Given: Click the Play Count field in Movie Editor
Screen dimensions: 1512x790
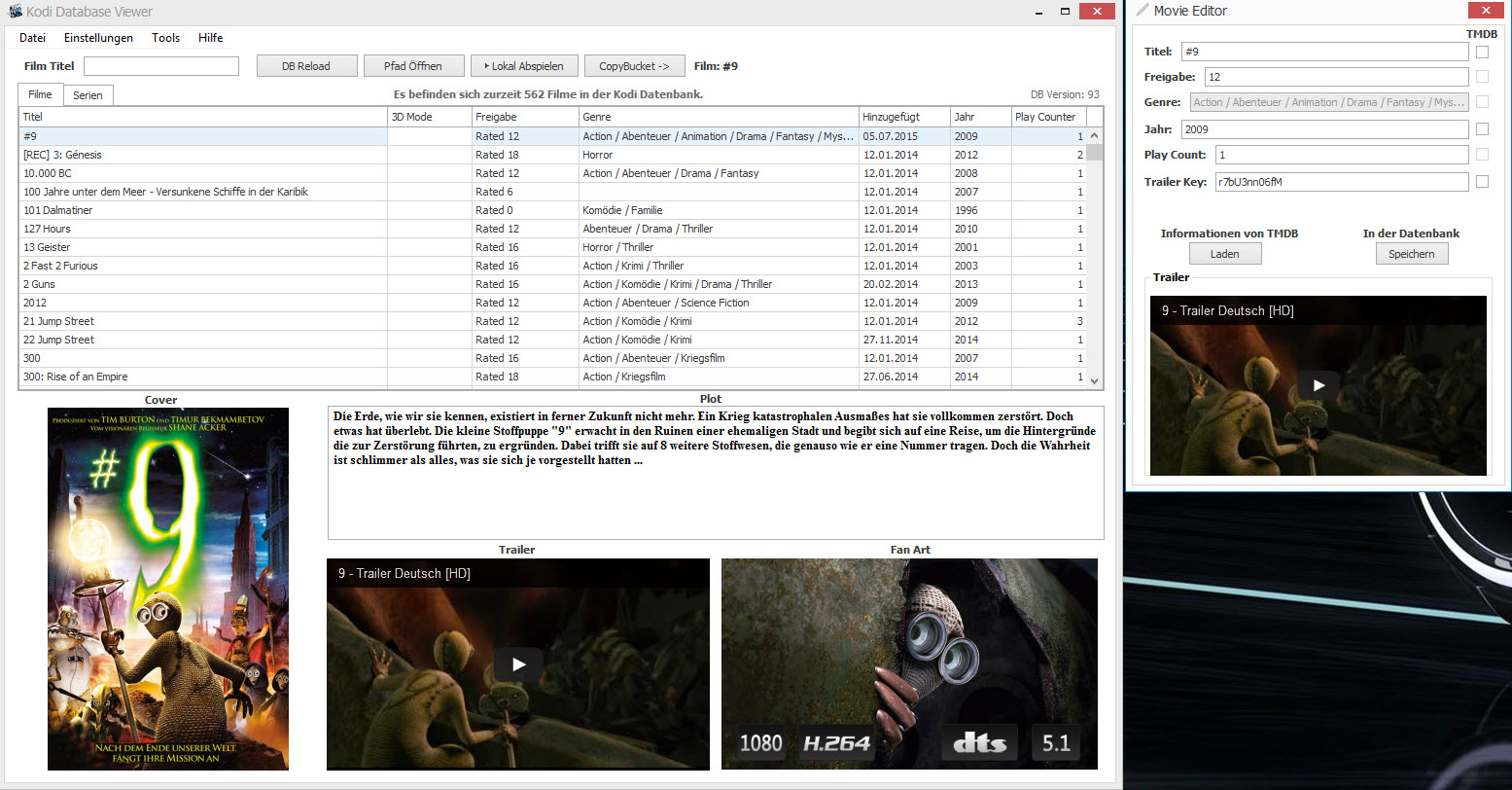Looking at the screenshot, I should pyautogui.click(x=1342, y=155).
